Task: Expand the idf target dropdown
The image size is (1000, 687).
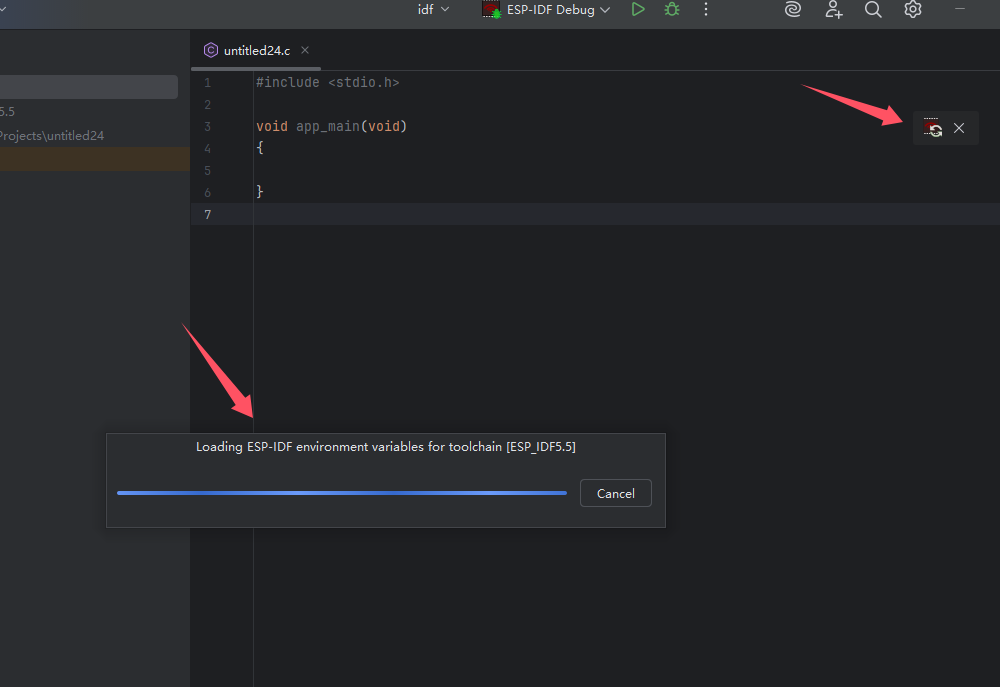Action: [x=434, y=10]
